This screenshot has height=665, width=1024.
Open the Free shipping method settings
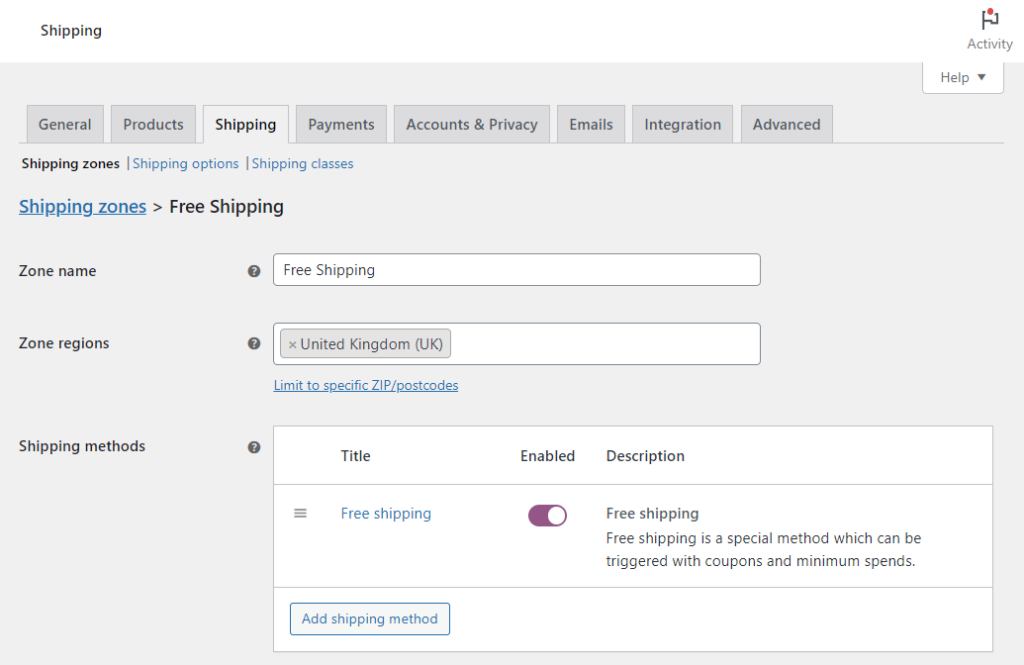click(386, 513)
